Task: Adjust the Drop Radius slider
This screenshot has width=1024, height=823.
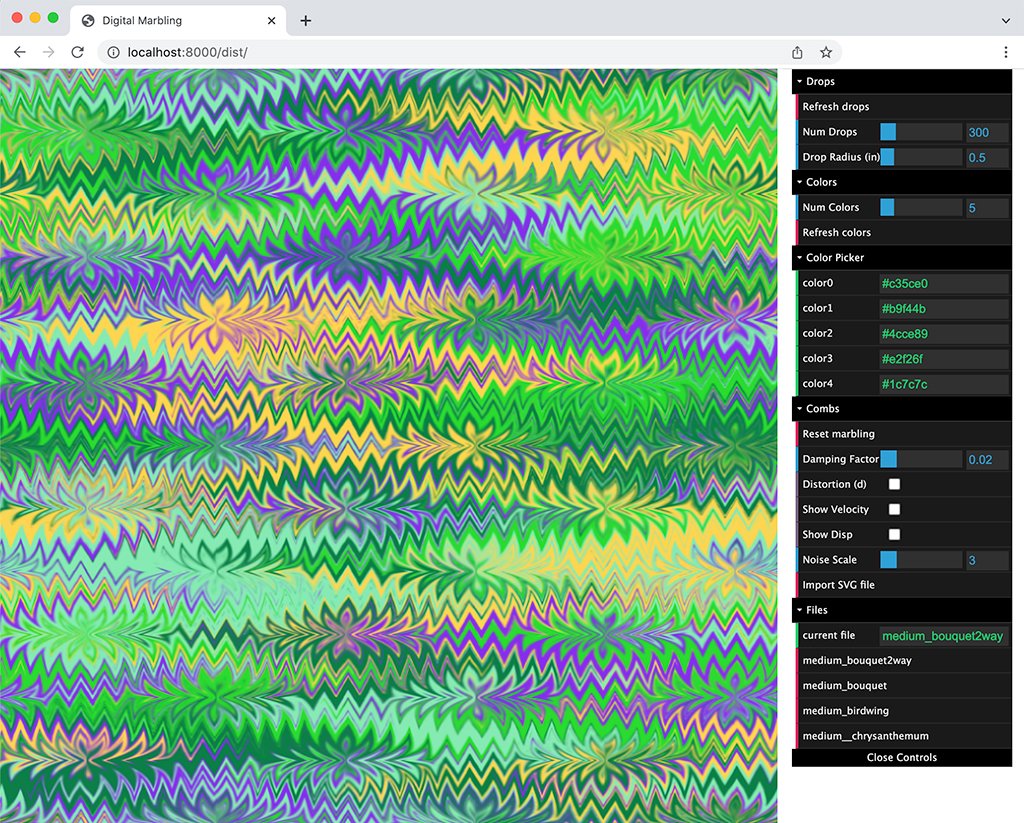Action: (x=921, y=157)
